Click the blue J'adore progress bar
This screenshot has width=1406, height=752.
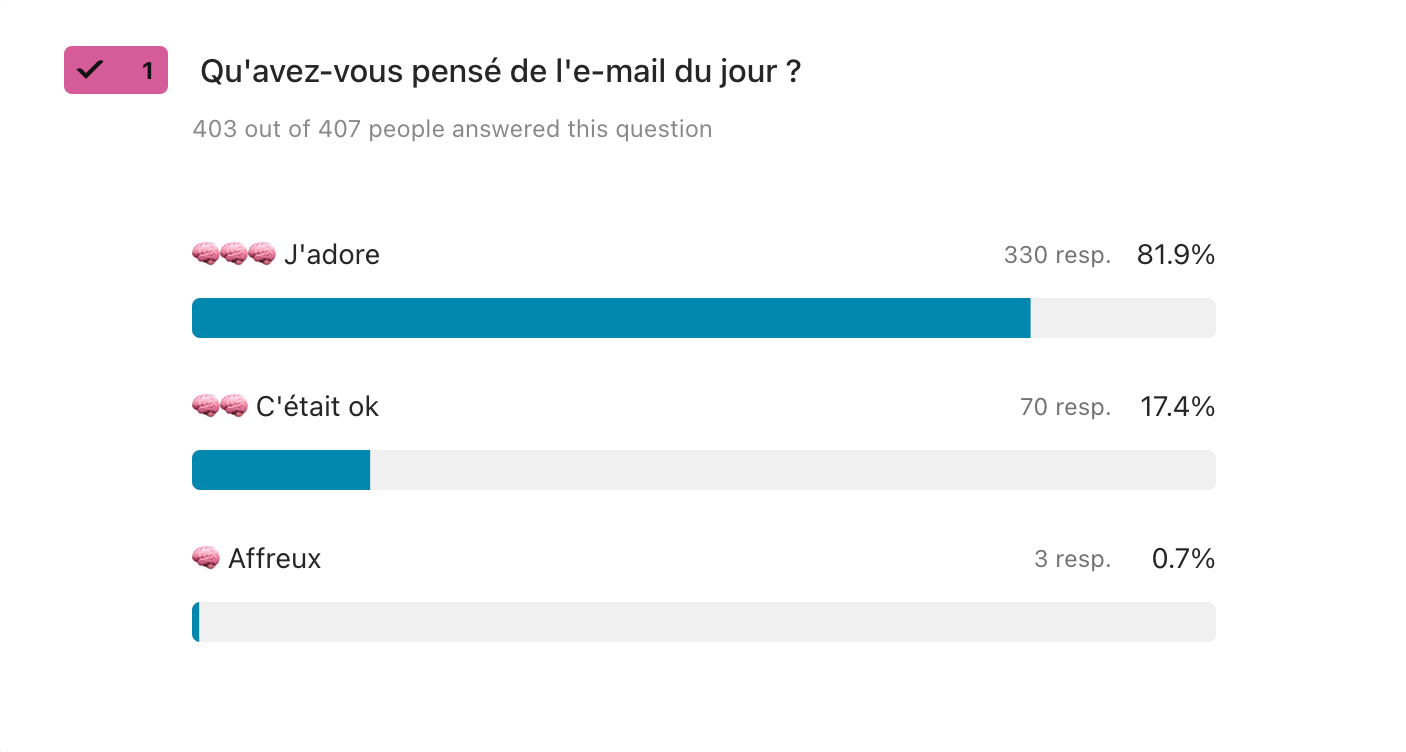610,318
